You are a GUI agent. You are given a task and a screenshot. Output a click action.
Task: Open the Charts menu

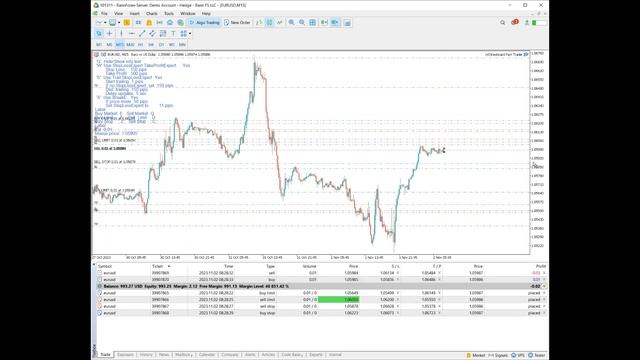tap(151, 13)
